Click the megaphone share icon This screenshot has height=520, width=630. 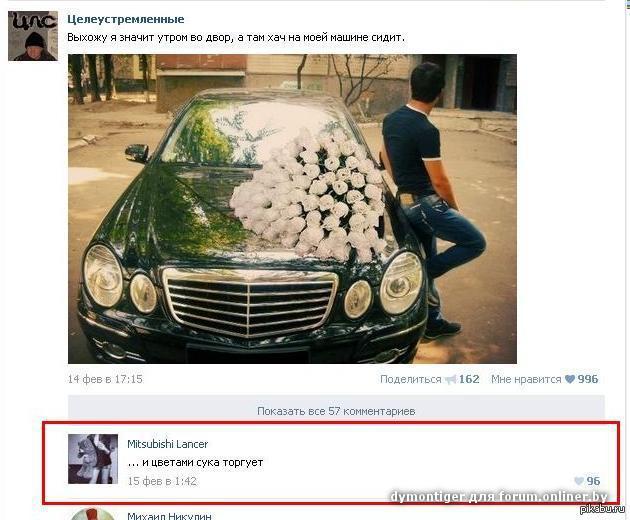[x=451, y=379]
